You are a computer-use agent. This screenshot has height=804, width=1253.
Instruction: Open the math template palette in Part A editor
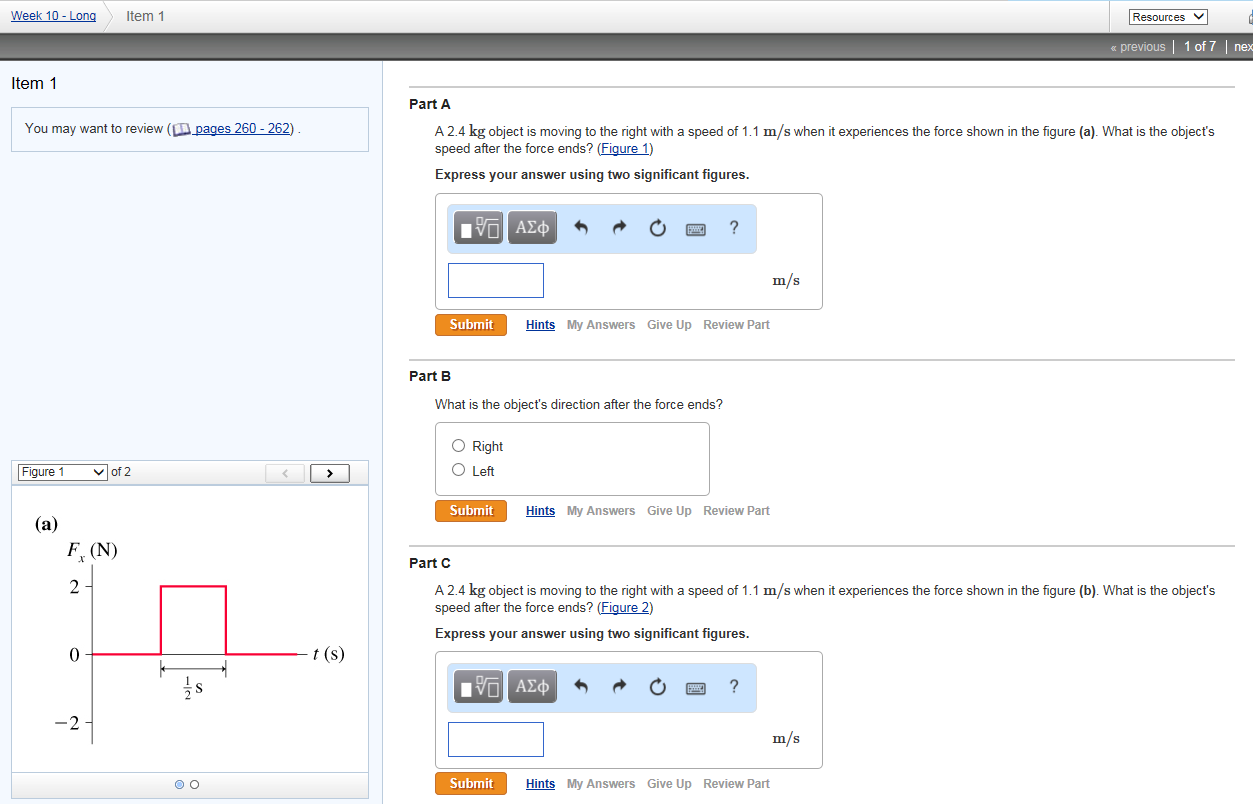(x=478, y=227)
